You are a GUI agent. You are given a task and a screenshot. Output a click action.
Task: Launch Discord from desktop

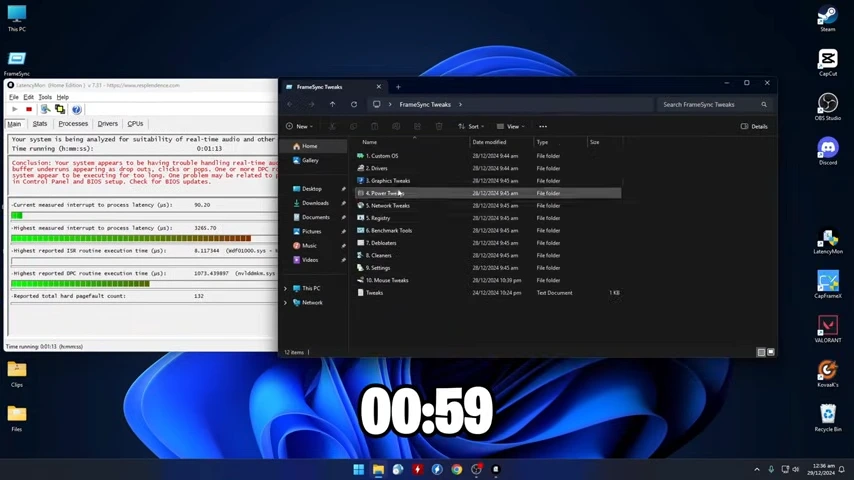pyautogui.click(x=828, y=151)
